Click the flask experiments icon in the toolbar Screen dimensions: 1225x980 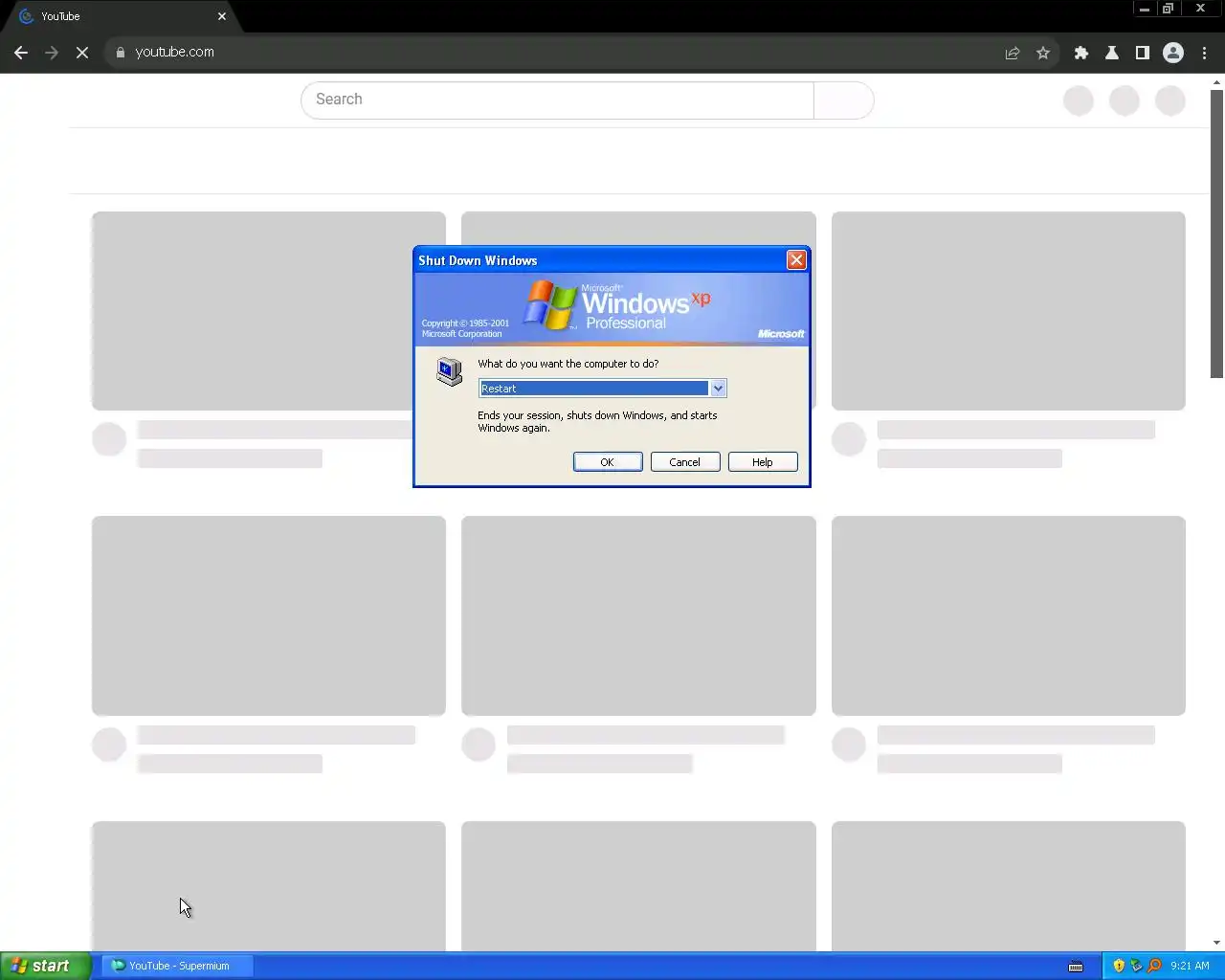pyautogui.click(x=1112, y=53)
